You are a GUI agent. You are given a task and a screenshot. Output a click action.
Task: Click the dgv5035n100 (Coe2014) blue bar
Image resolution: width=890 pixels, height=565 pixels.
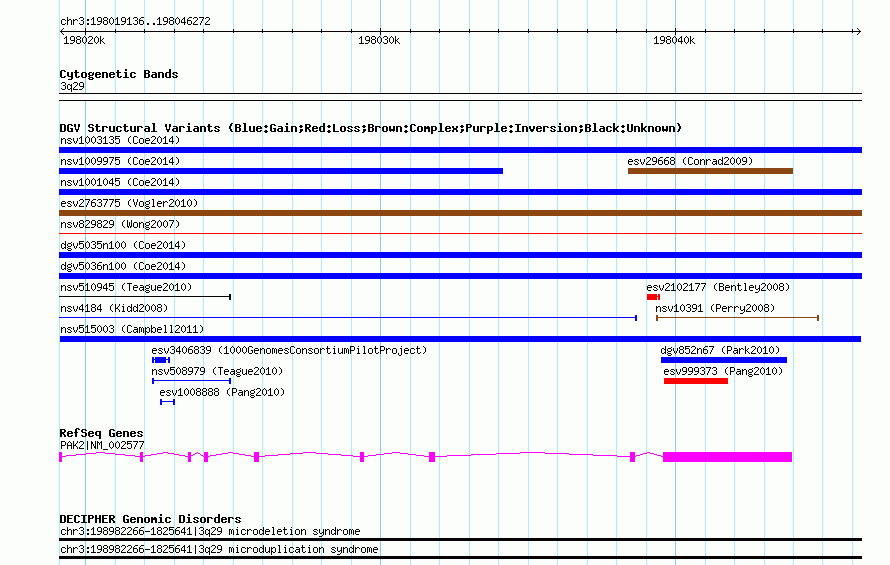pyautogui.click(x=460, y=255)
